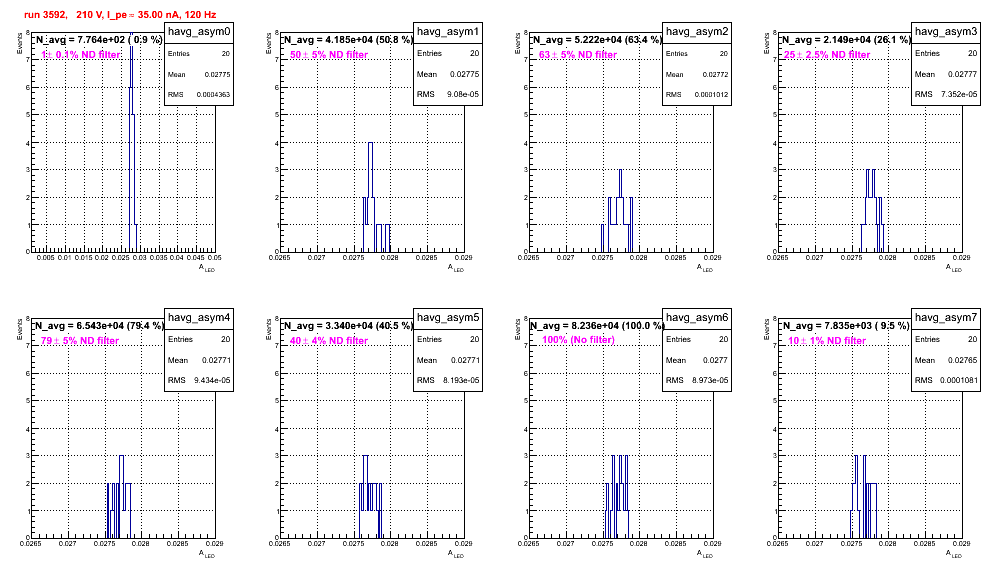Click the histogram bars in the havg_asym6 plot
This screenshot has width=996, height=572.
pyautogui.click(x=617, y=496)
